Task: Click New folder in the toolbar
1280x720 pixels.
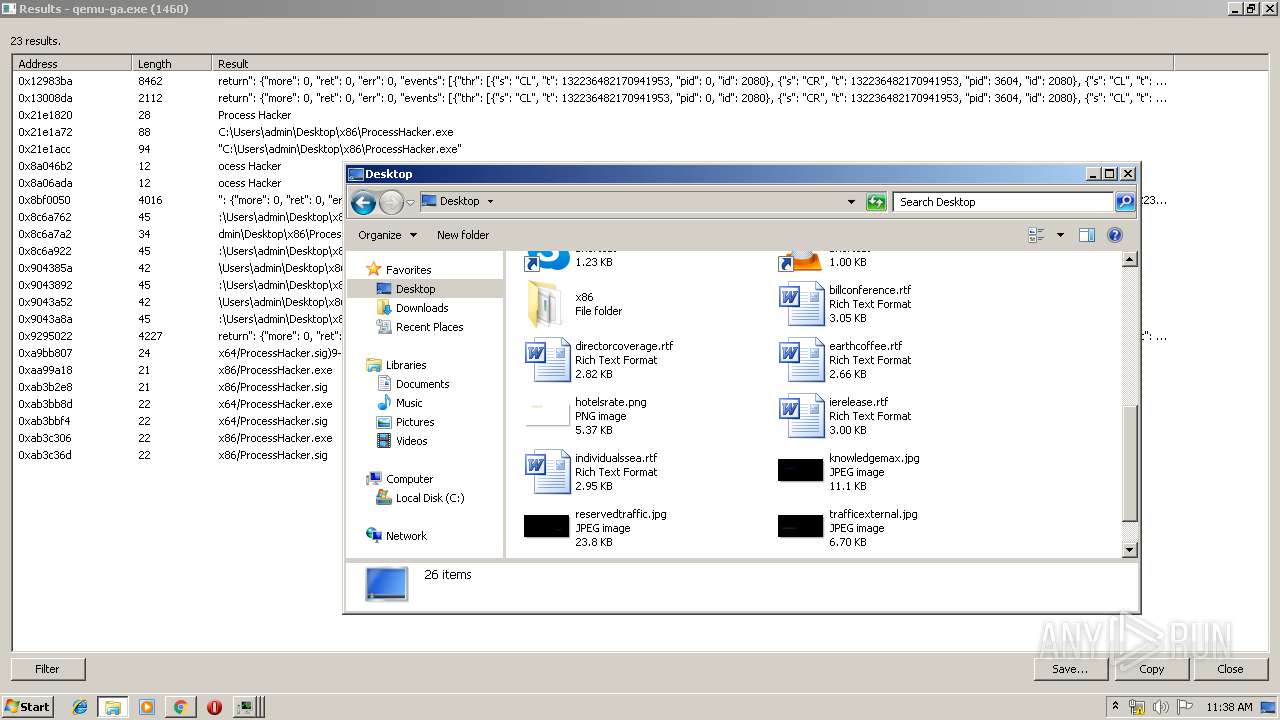Action: pyautogui.click(x=463, y=235)
